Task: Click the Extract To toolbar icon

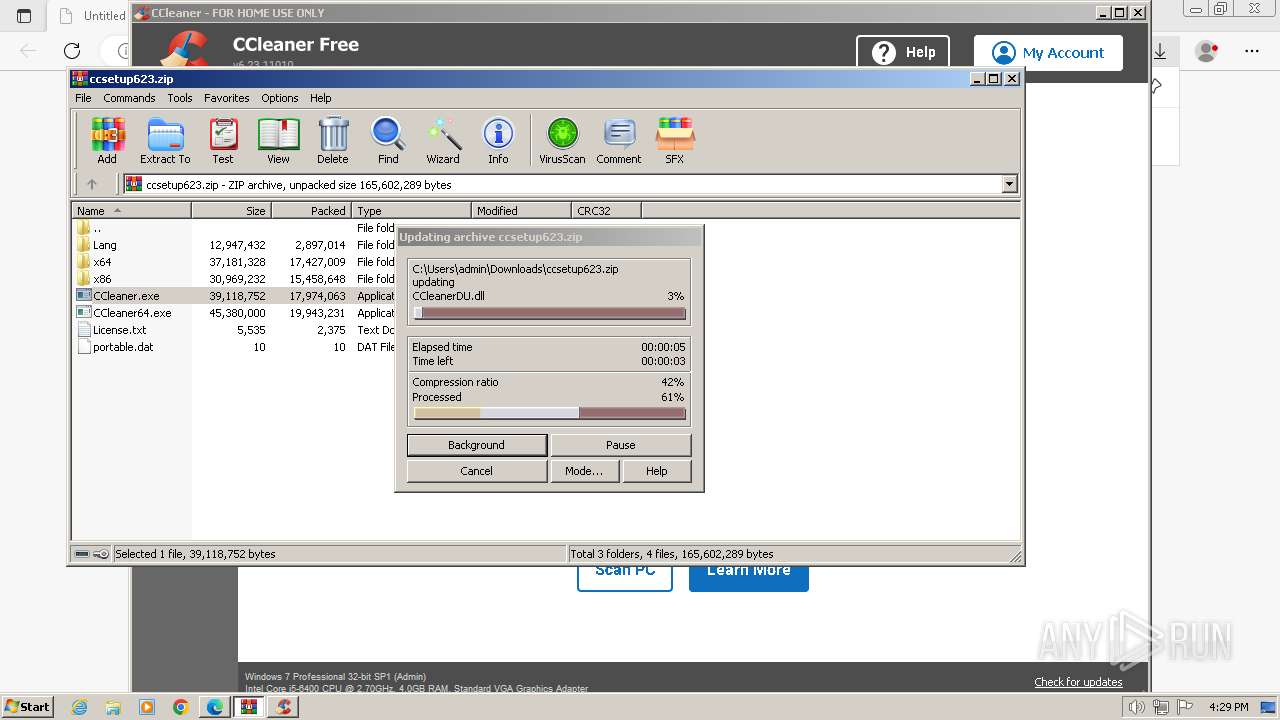Action: [x=165, y=140]
